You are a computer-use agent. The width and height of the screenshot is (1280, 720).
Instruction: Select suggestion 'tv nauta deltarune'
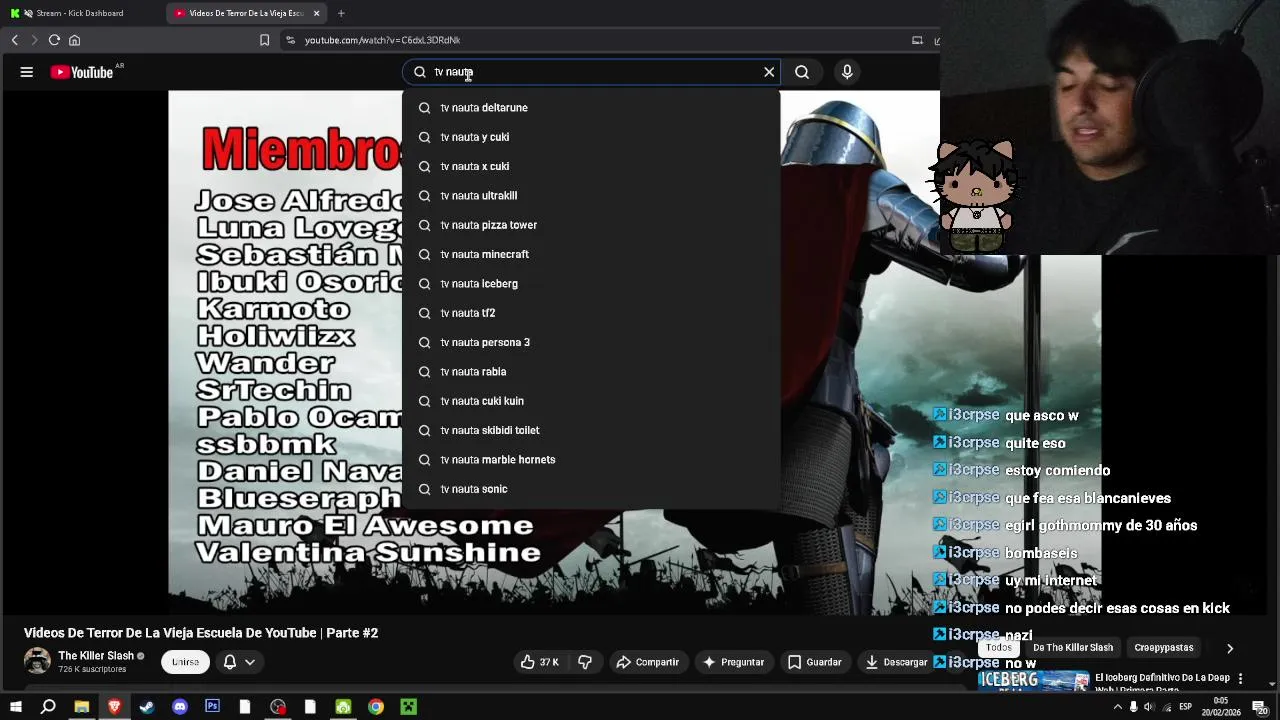(591, 108)
